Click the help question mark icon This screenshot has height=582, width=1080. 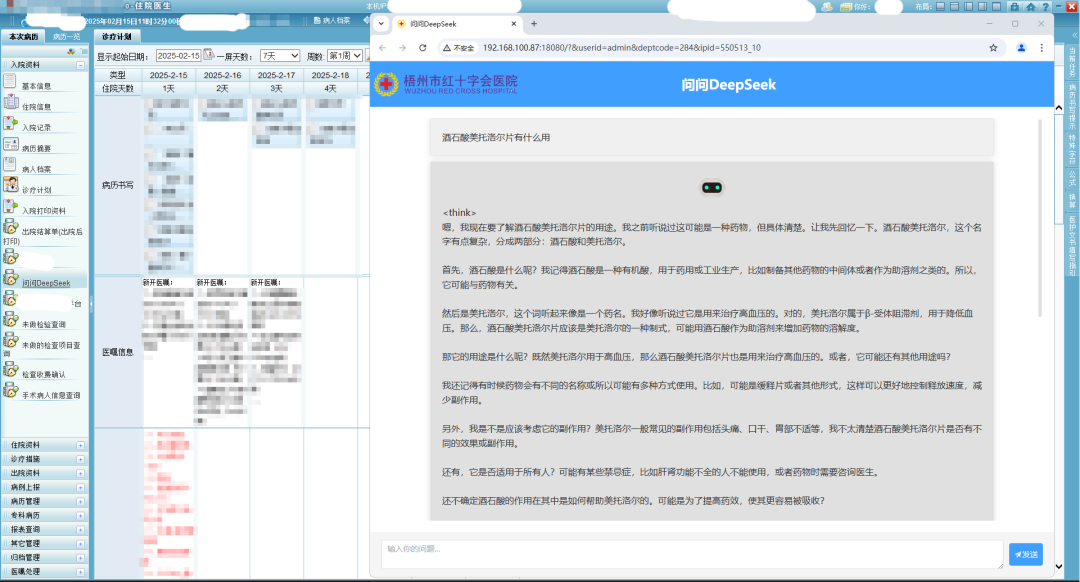1046,6
